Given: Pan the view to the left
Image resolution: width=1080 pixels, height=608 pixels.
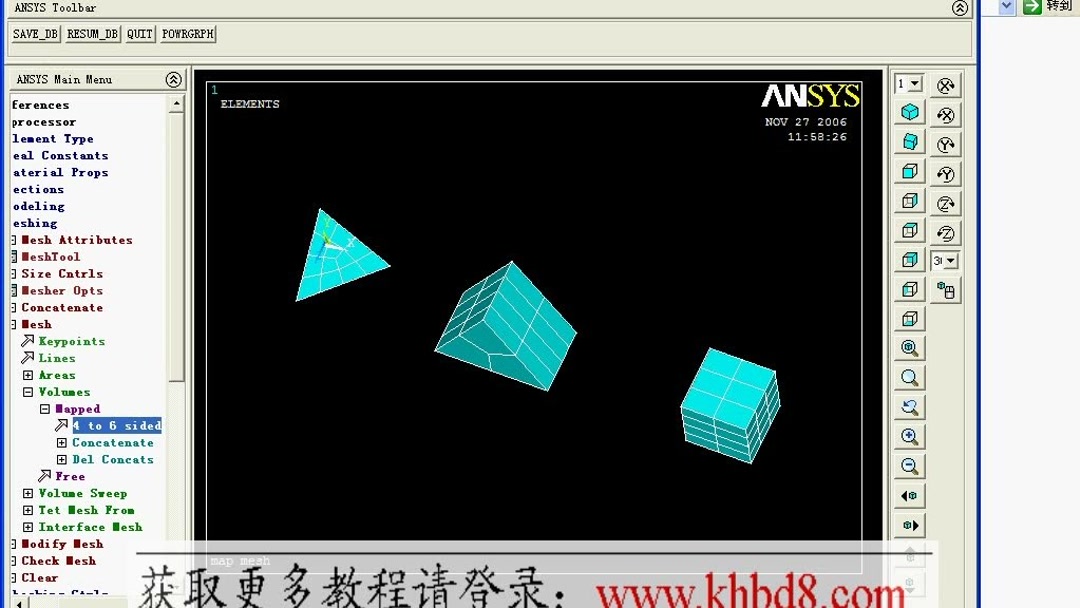Looking at the screenshot, I should click(909, 495).
